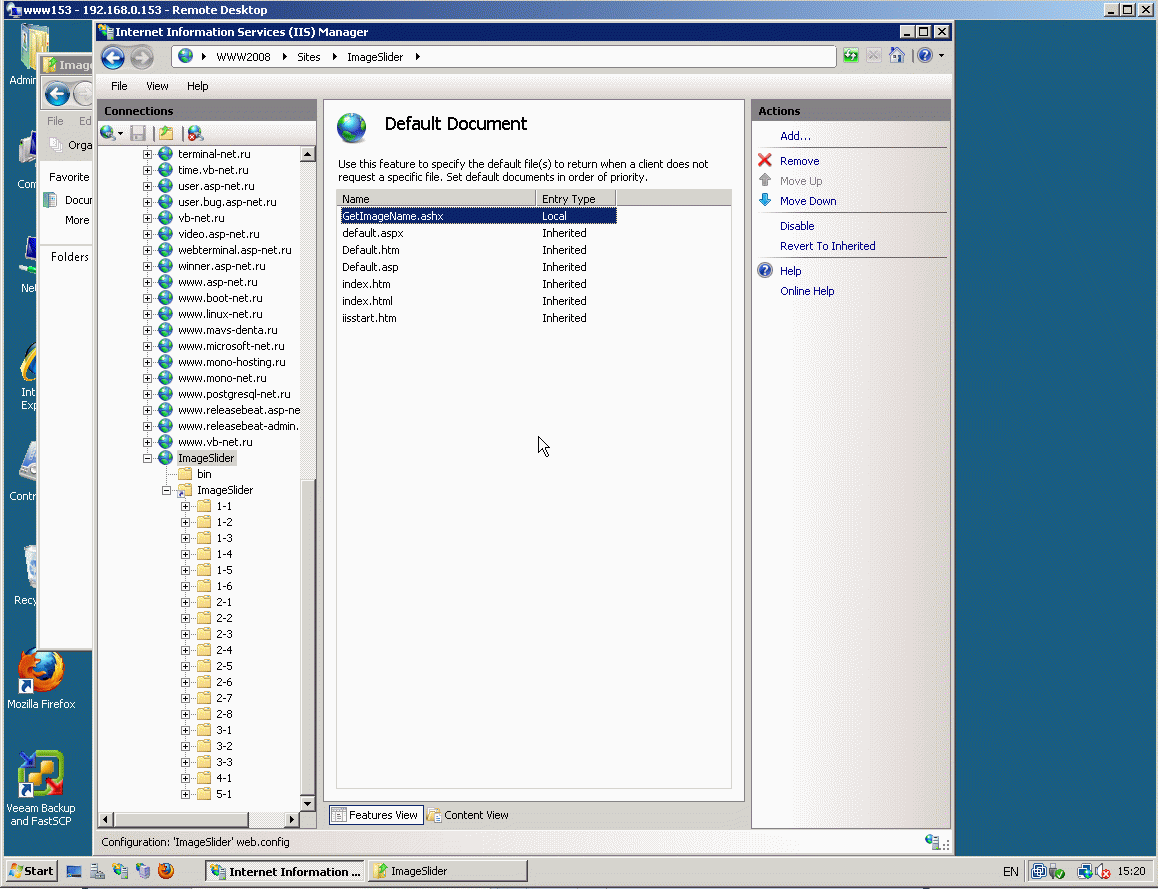Click the WWW2008 breadcrumb segment
Viewport: 1158px width, 889px height.
[243, 57]
